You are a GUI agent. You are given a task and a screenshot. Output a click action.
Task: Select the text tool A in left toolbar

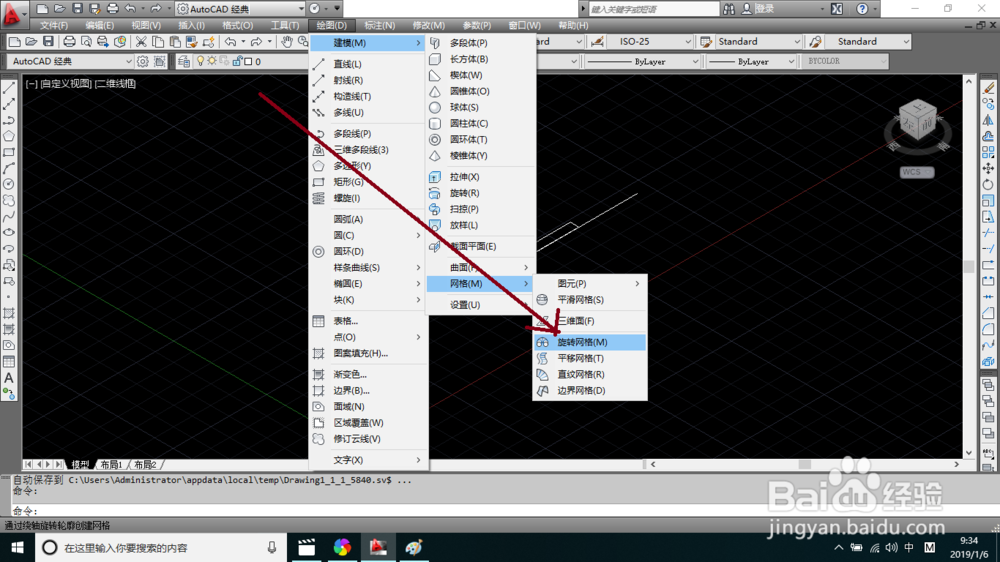[x=9, y=378]
